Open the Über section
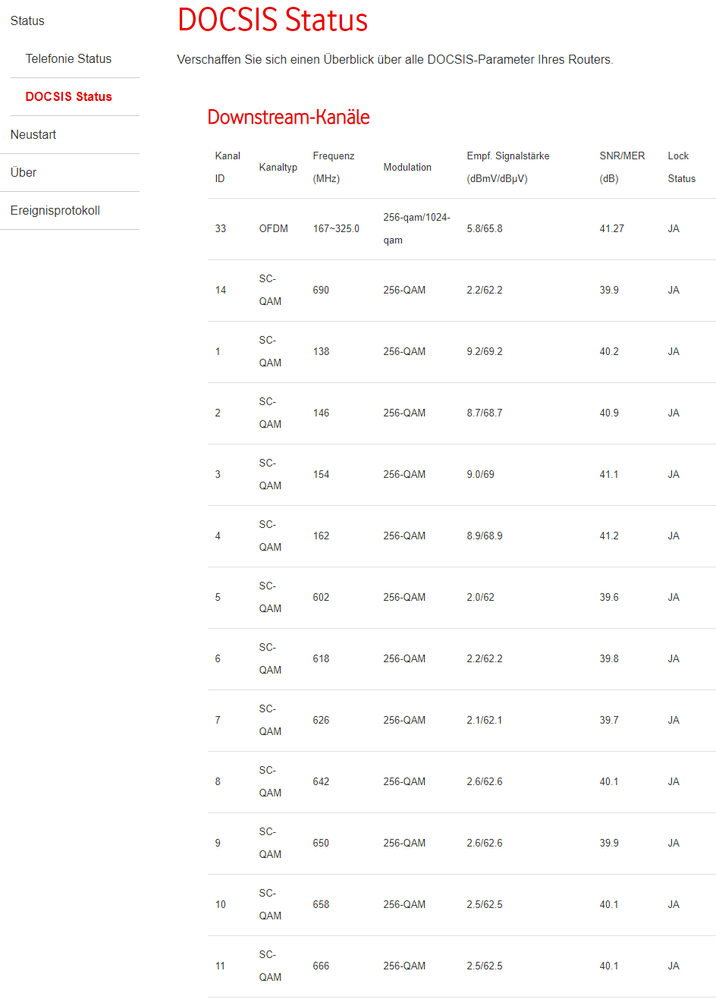716x999 pixels. (23, 173)
